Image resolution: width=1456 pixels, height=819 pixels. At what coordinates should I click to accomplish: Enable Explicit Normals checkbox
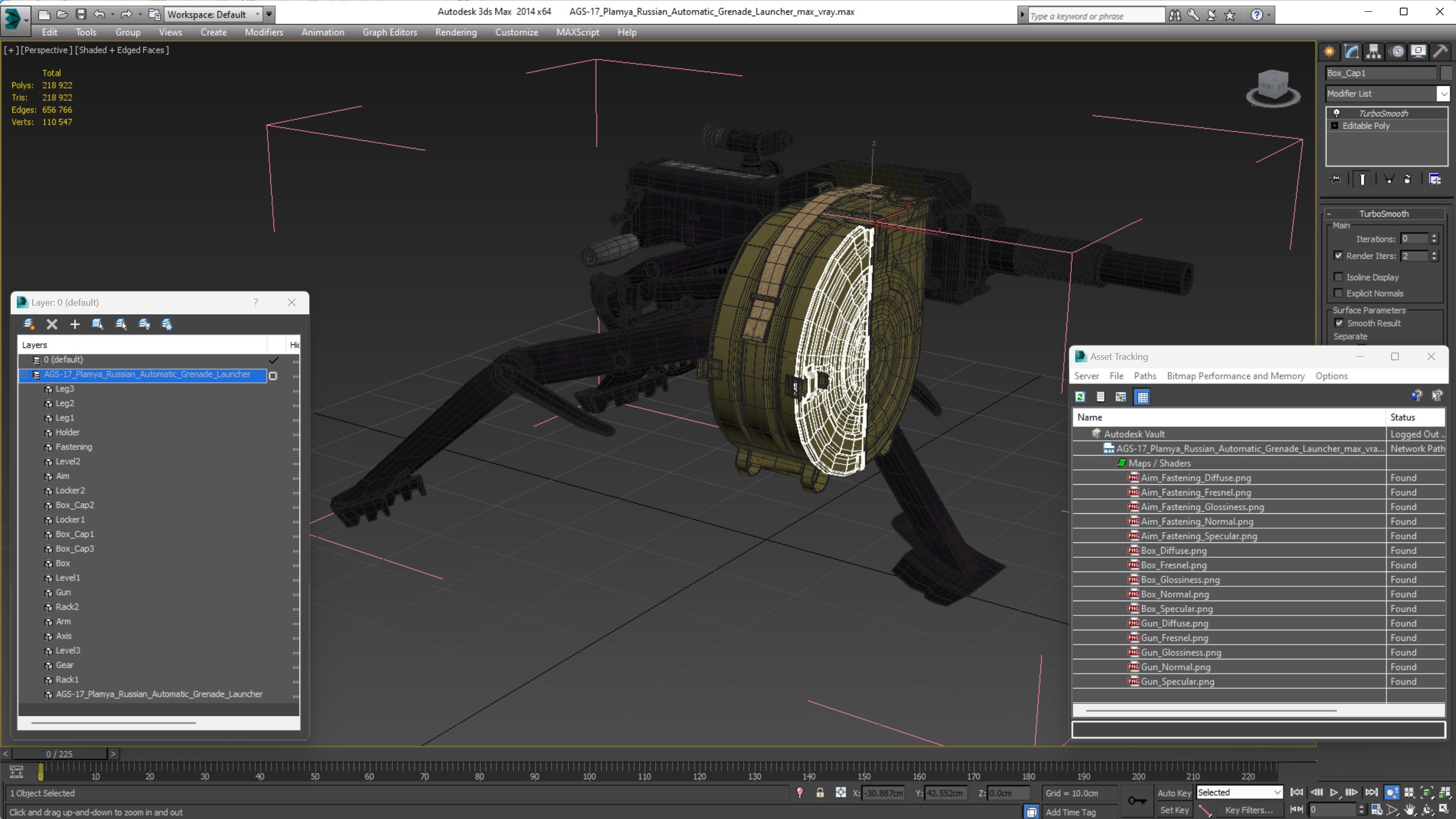click(1339, 293)
